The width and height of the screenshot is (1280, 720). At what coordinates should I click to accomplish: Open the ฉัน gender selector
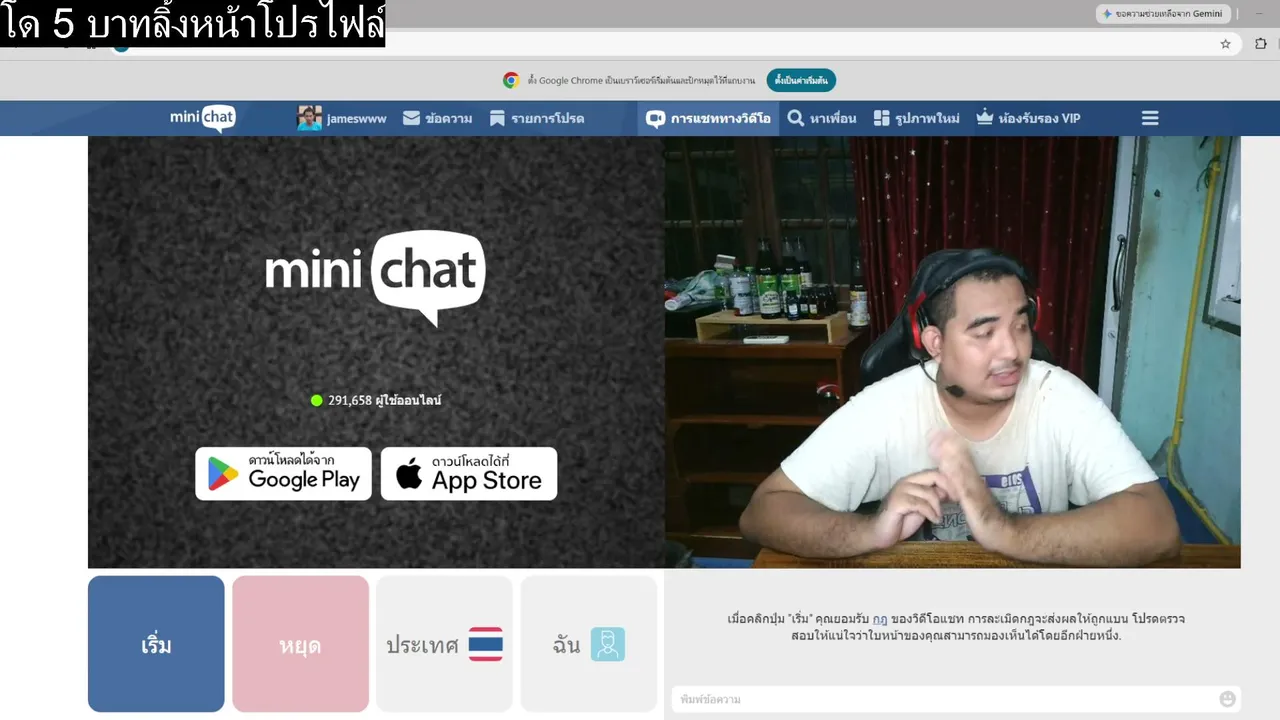pyautogui.click(x=588, y=644)
